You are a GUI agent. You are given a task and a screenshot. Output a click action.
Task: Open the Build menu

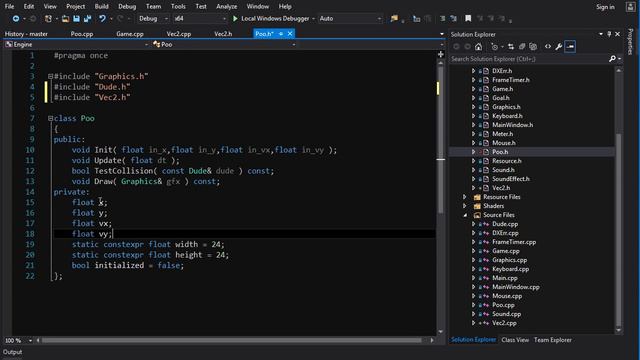[102, 7]
